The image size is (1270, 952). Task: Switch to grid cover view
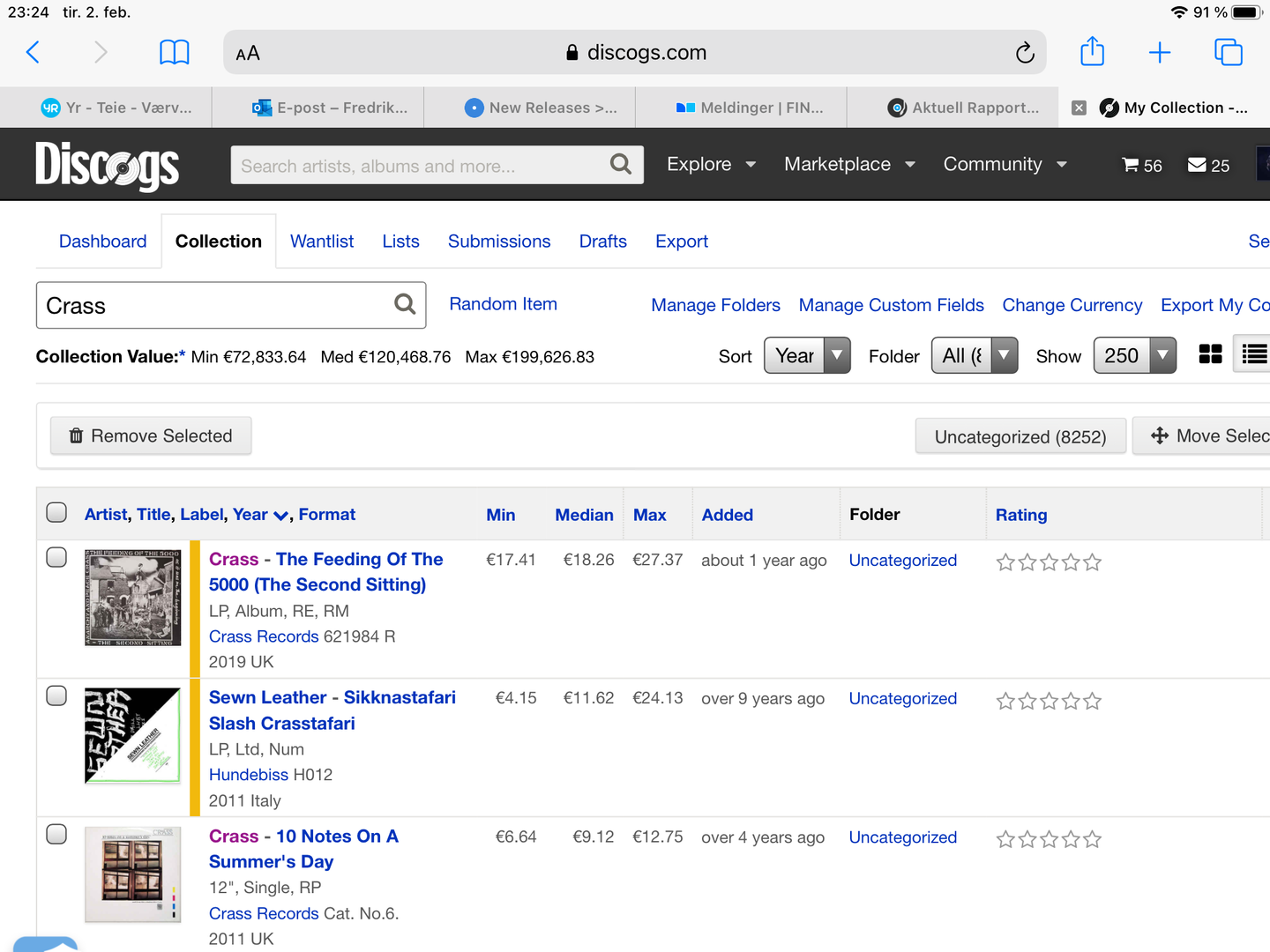click(1210, 354)
